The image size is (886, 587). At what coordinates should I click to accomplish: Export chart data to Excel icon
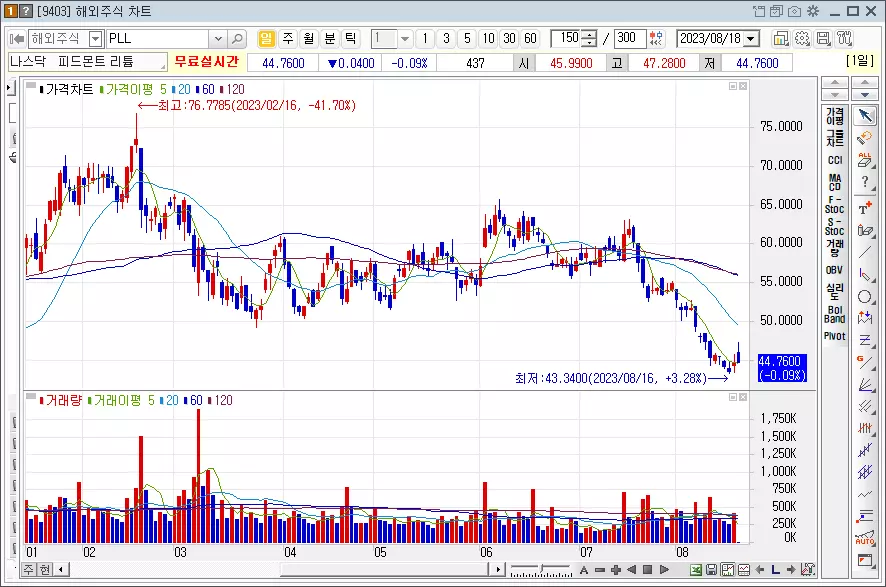pyautogui.click(x=696, y=570)
